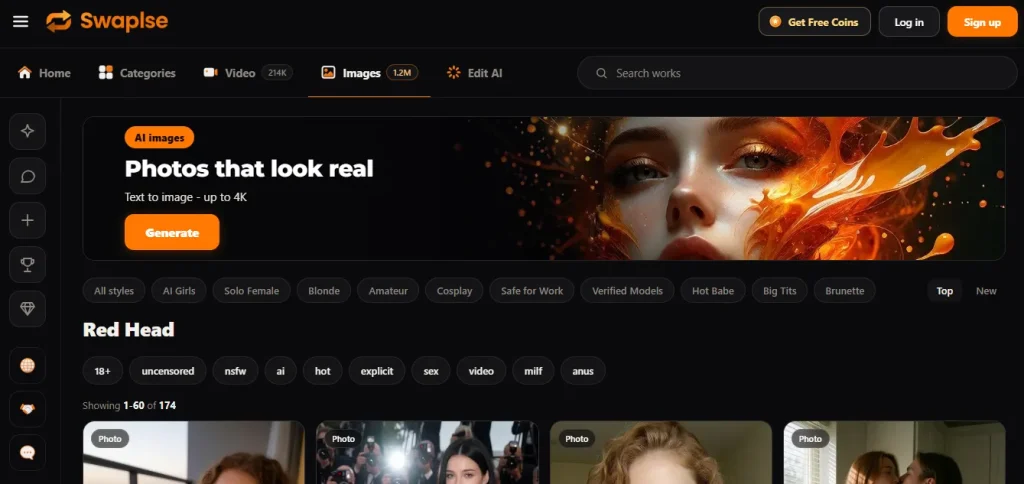The width and height of the screenshot is (1024, 484).
Task: Select the Brunette style filter
Action: (x=844, y=291)
